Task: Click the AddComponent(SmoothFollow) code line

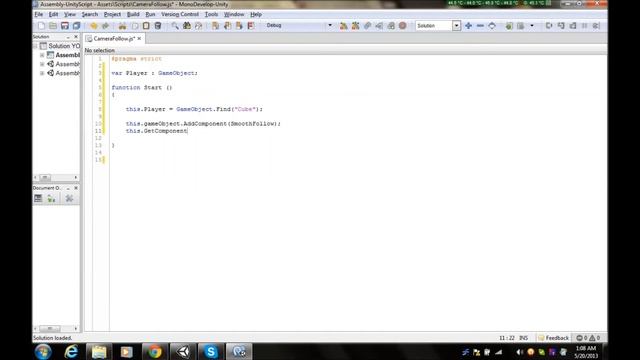Action: 203,124
